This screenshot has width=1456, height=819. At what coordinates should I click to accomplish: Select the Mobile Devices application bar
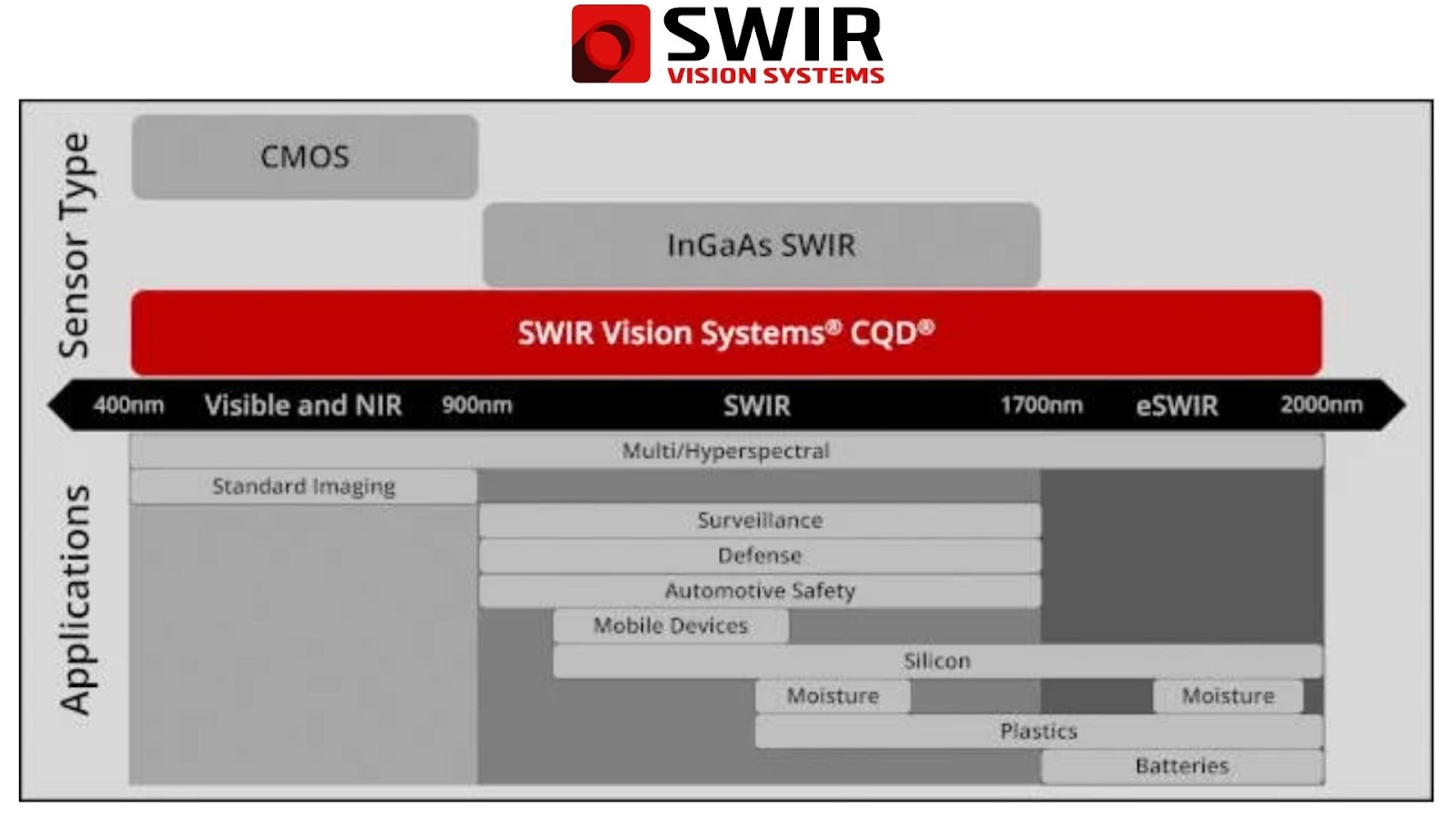tap(671, 626)
